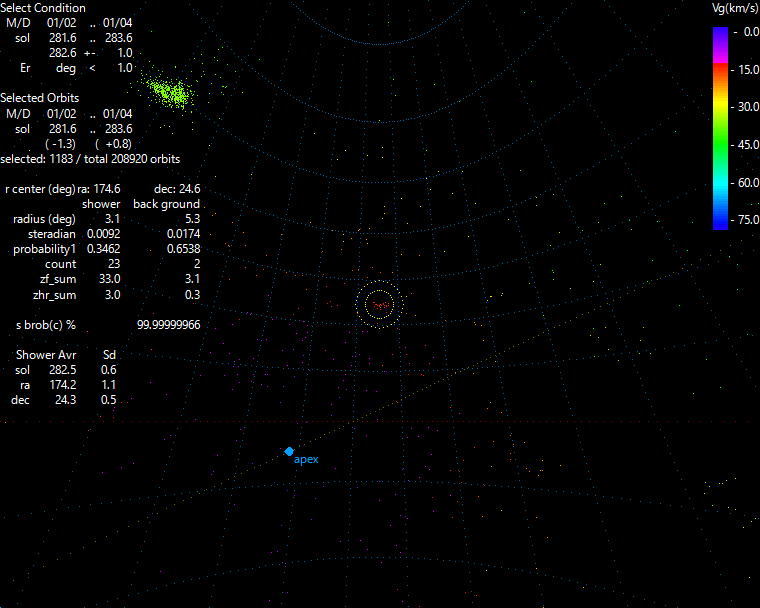
Task: Click the probability1 value 0.6538
Action: click(184, 249)
